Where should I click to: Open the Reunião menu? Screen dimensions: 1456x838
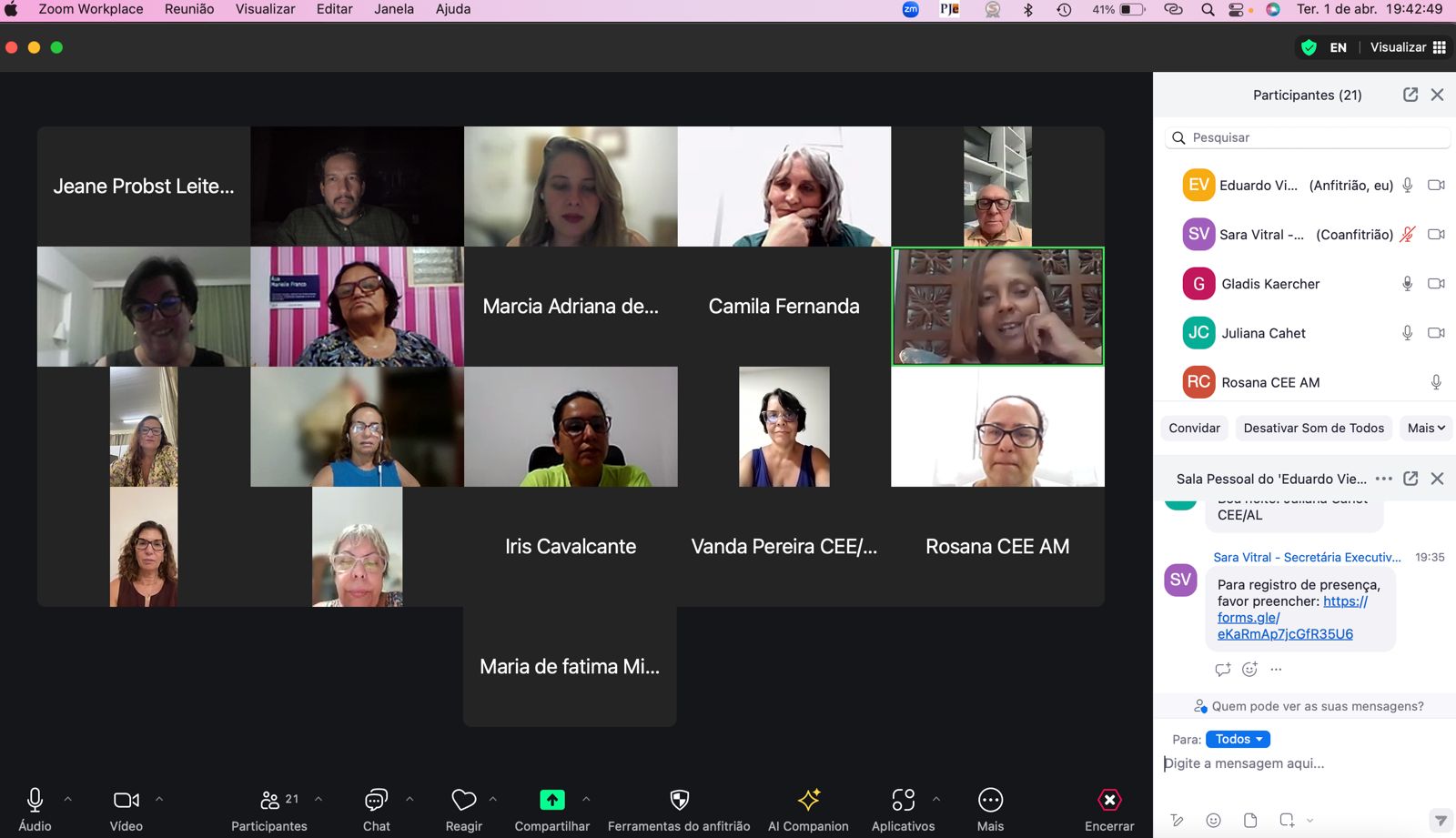(189, 9)
